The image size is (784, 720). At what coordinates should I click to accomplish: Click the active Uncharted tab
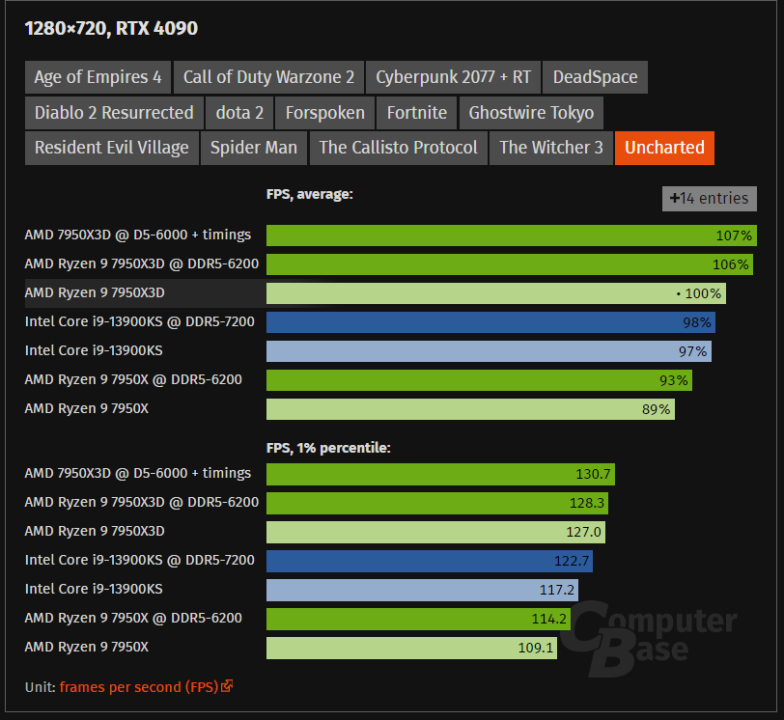[664, 148]
